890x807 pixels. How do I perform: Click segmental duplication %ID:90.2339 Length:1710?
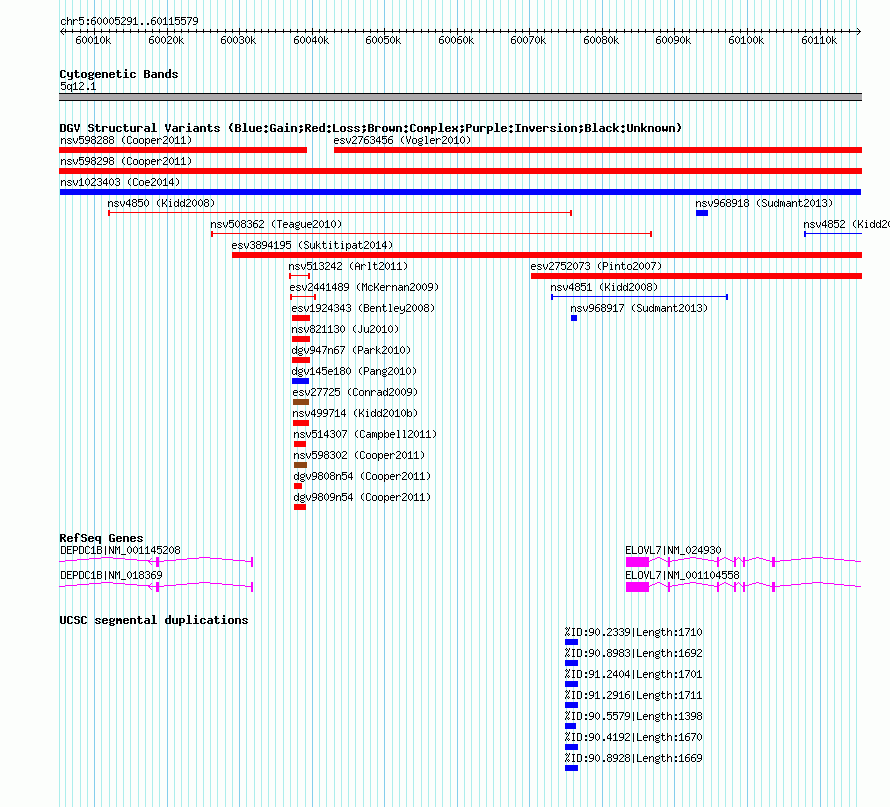point(572,642)
